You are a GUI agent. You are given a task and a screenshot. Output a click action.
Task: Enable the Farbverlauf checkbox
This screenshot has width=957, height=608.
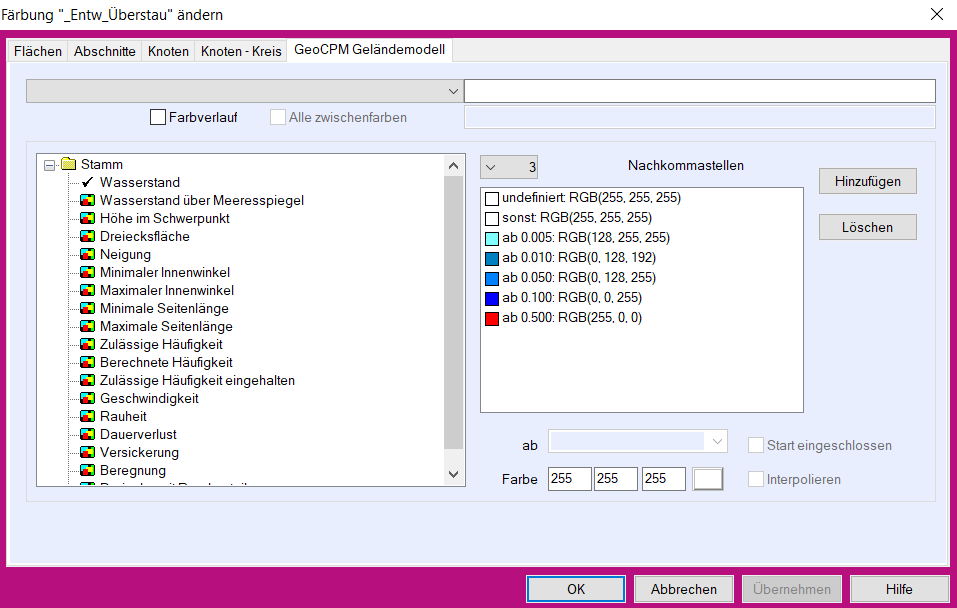158,117
